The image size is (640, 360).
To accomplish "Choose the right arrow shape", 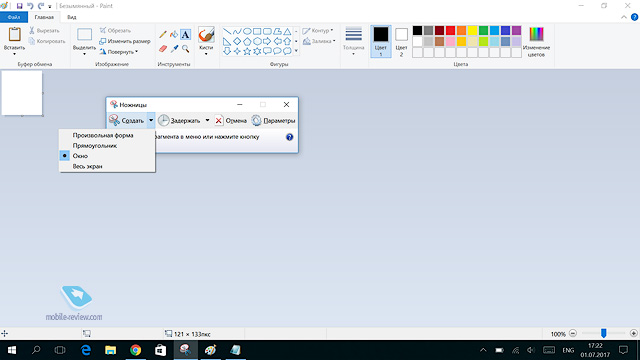I will 267,41.
